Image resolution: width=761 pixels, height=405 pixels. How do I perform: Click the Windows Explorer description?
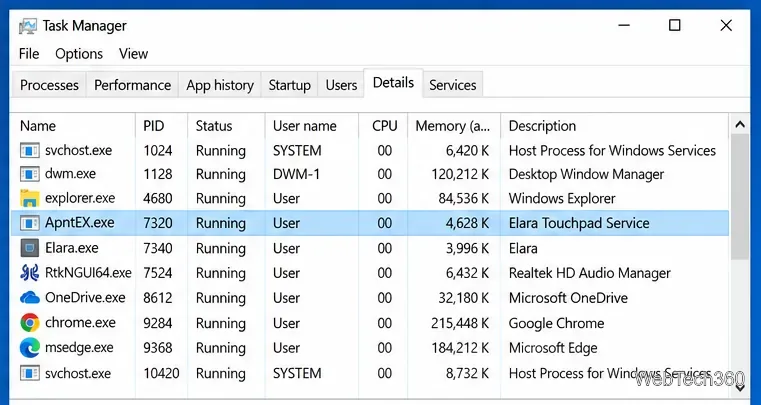tap(562, 198)
